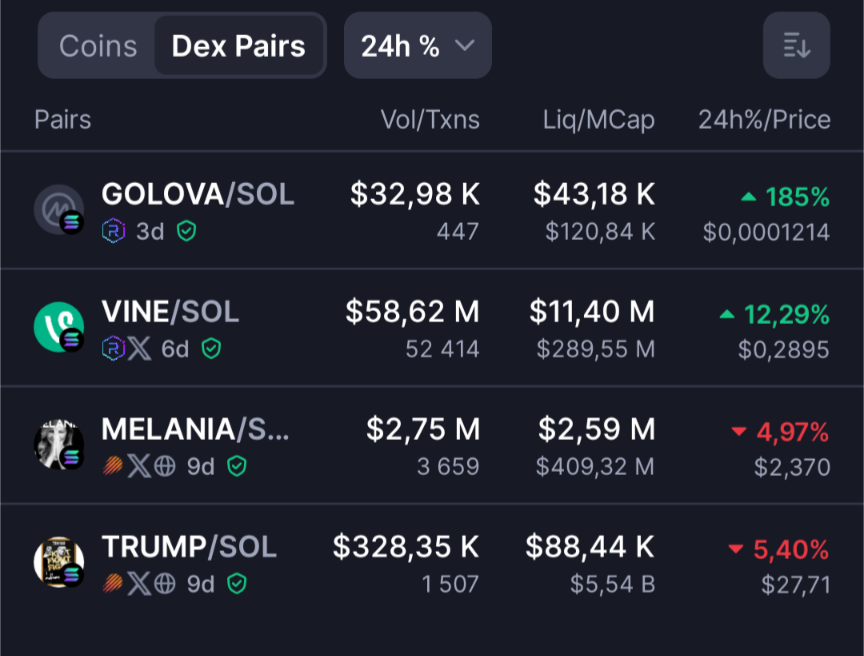The height and width of the screenshot is (656, 864).
Task: Open the X (Twitter) link for VINE/SOL
Action: pyautogui.click(x=138, y=349)
